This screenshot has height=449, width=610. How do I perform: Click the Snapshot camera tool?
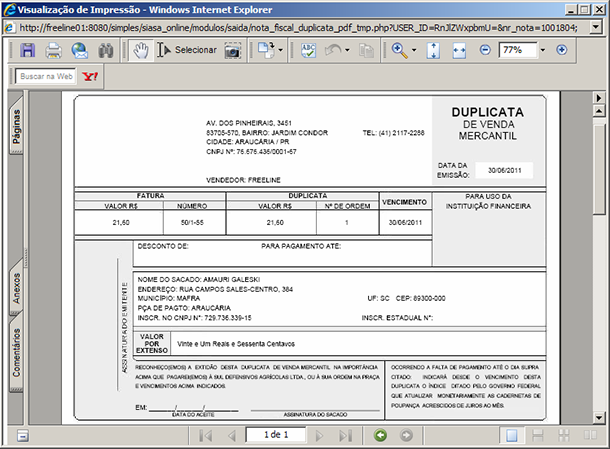[x=232, y=50]
